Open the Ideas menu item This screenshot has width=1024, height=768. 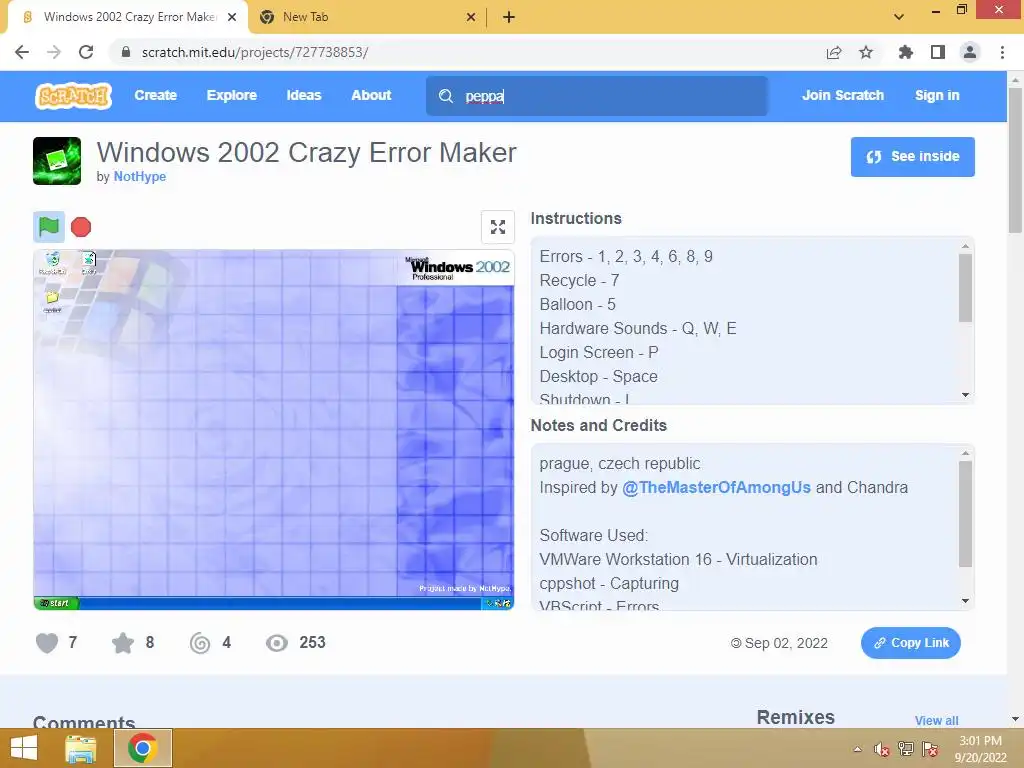point(304,95)
